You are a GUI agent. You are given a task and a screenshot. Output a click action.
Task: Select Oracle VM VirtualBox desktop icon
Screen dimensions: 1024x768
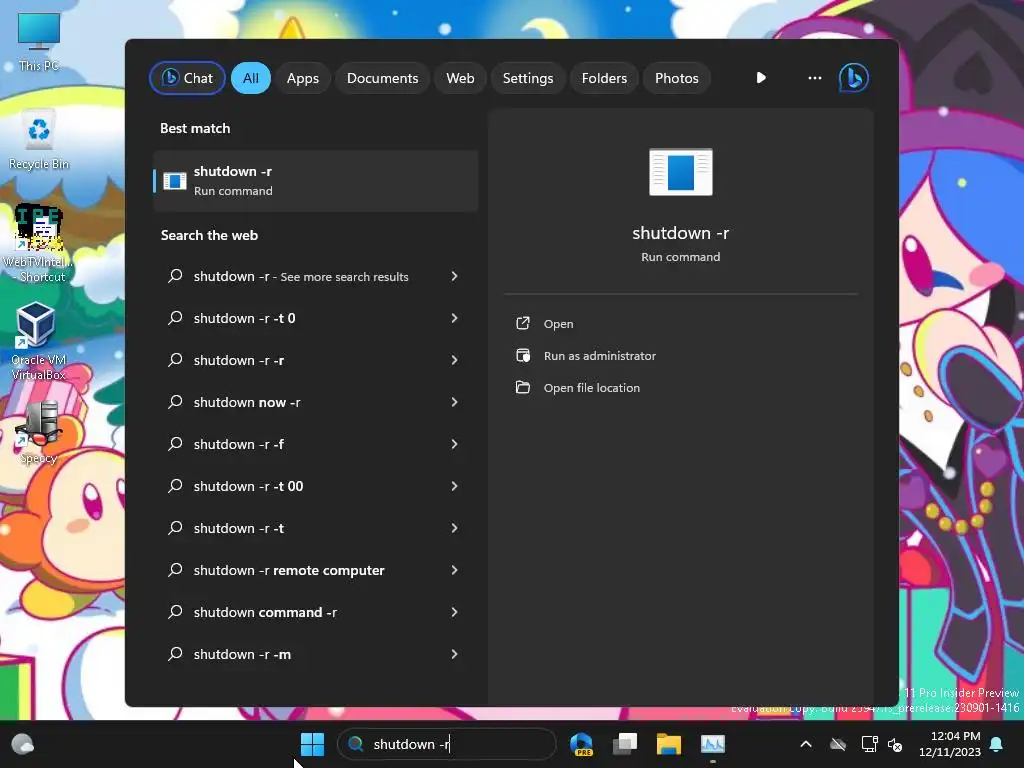[x=39, y=341]
